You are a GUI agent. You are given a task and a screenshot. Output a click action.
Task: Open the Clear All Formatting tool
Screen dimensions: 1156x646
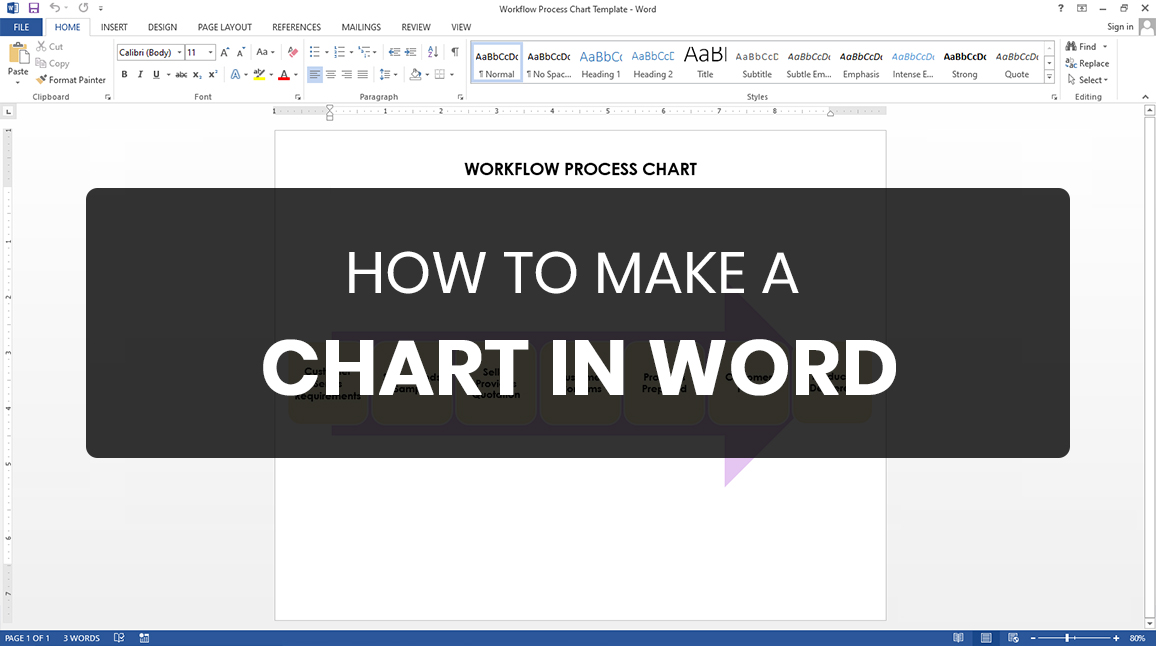(x=292, y=51)
